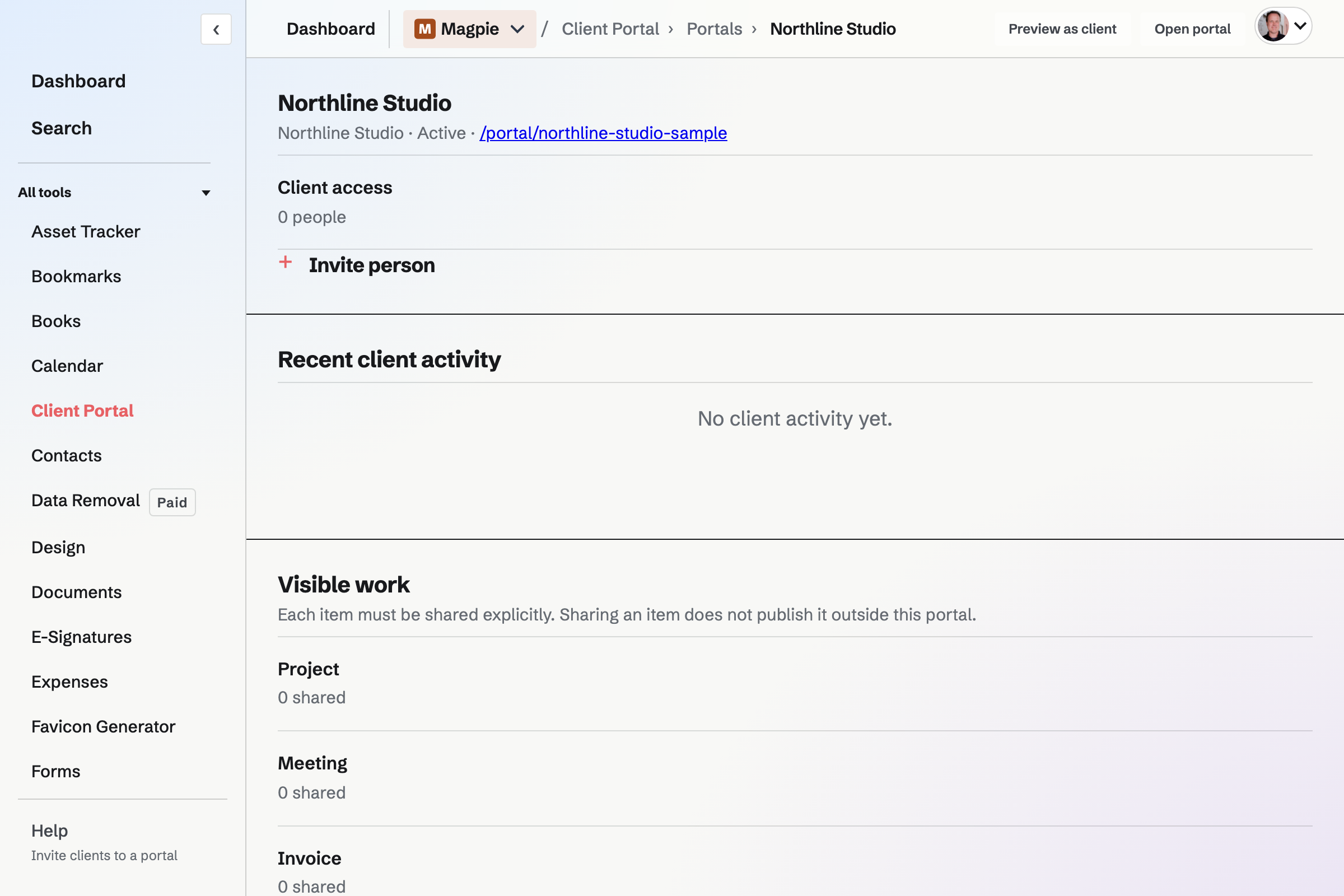Image resolution: width=1344 pixels, height=896 pixels.
Task: Click the Paid badge beside Data Removal
Action: click(x=172, y=502)
